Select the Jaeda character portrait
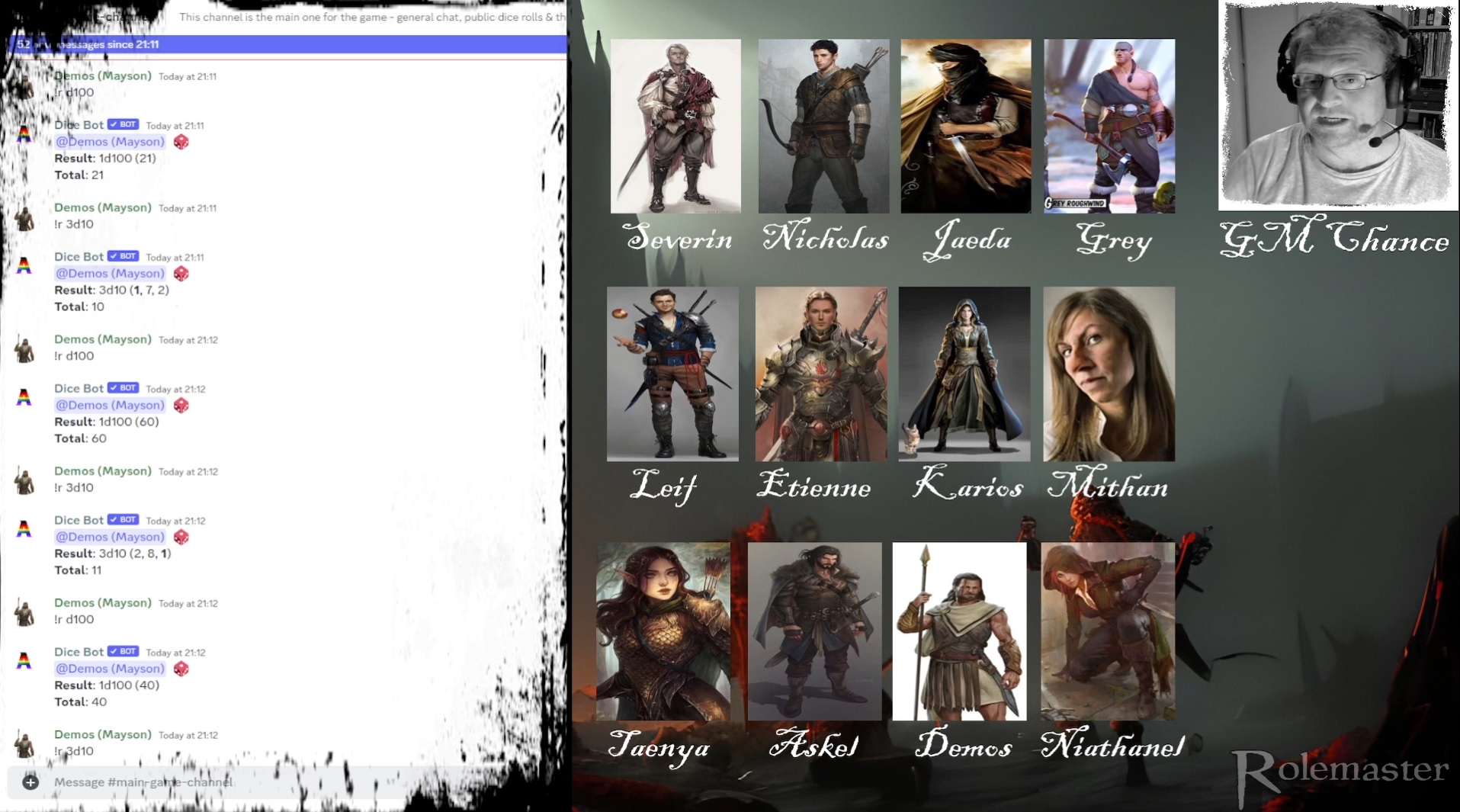The height and width of the screenshot is (812, 1460). tap(966, 126)
